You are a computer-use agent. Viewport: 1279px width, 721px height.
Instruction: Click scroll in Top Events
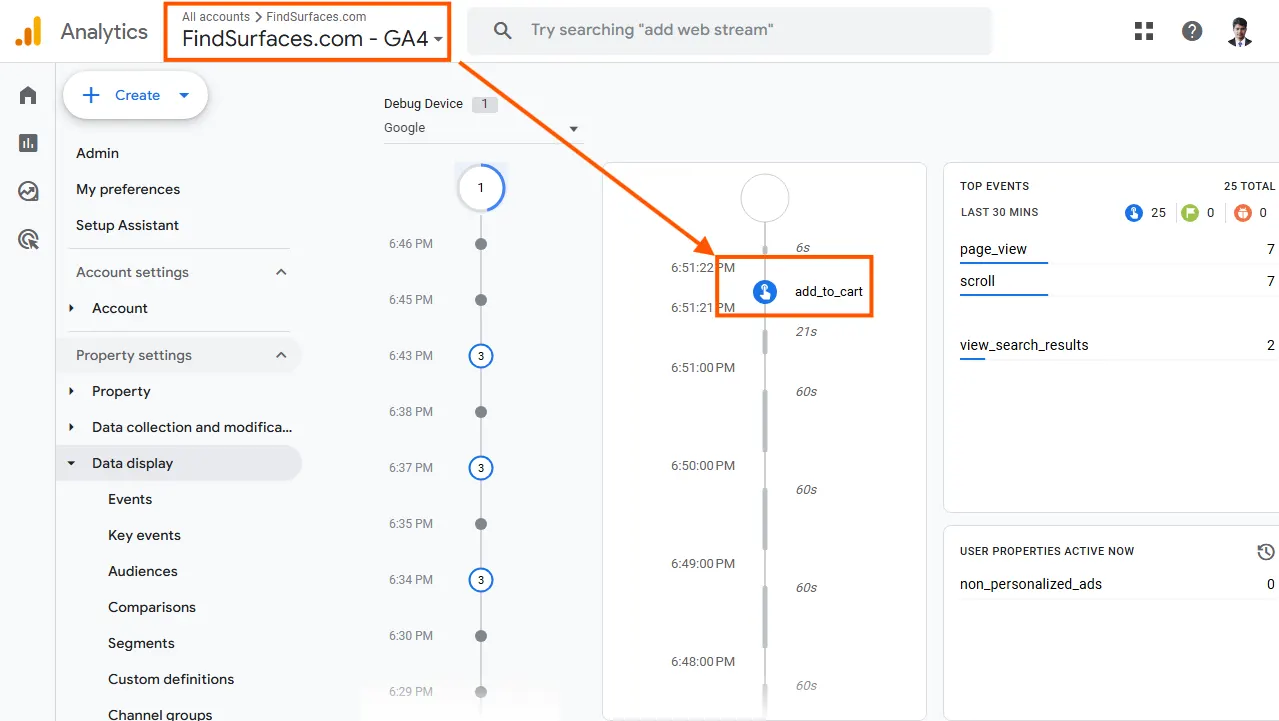[x=977, y=281]
